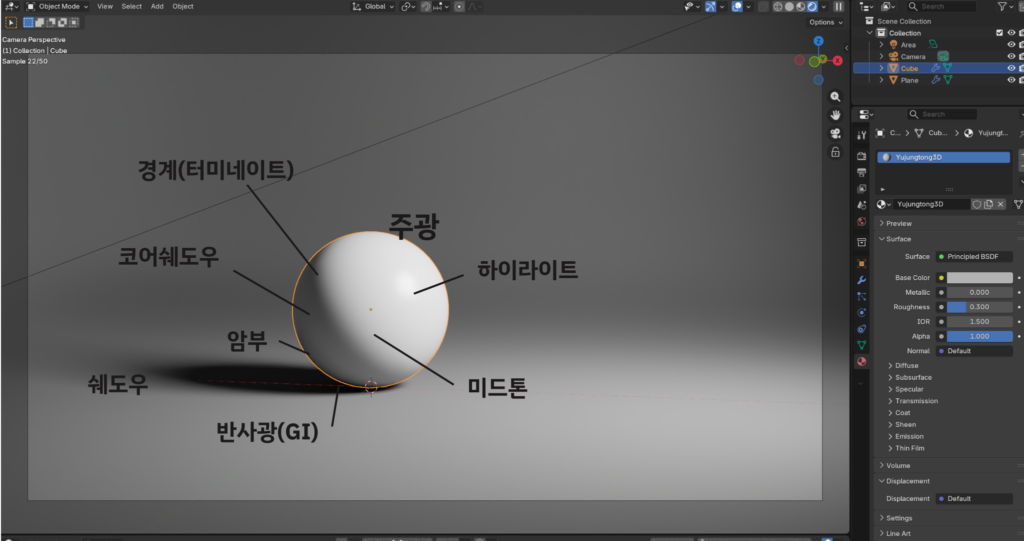Open the Modifiers wrench tab

pyautogui.click(x=861, y=280)
